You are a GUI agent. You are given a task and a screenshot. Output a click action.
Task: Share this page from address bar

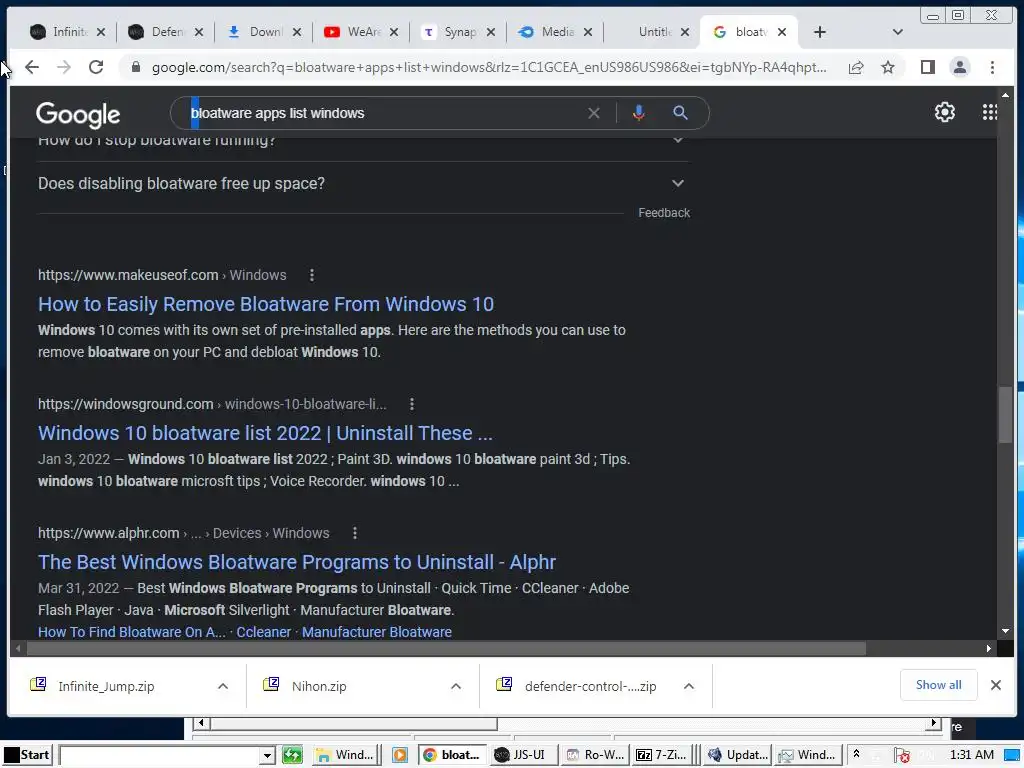pyautogui.click(x=856, y=67)
